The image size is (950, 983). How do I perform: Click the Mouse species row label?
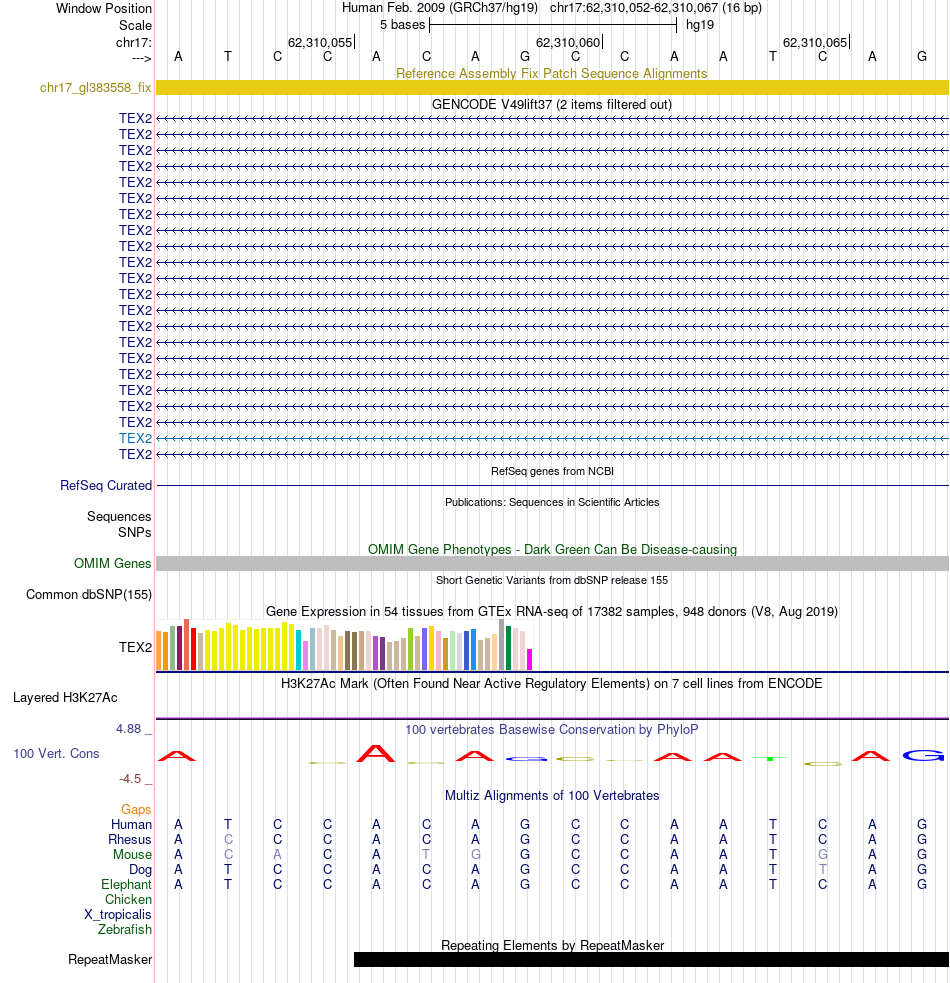pos(132,854)
